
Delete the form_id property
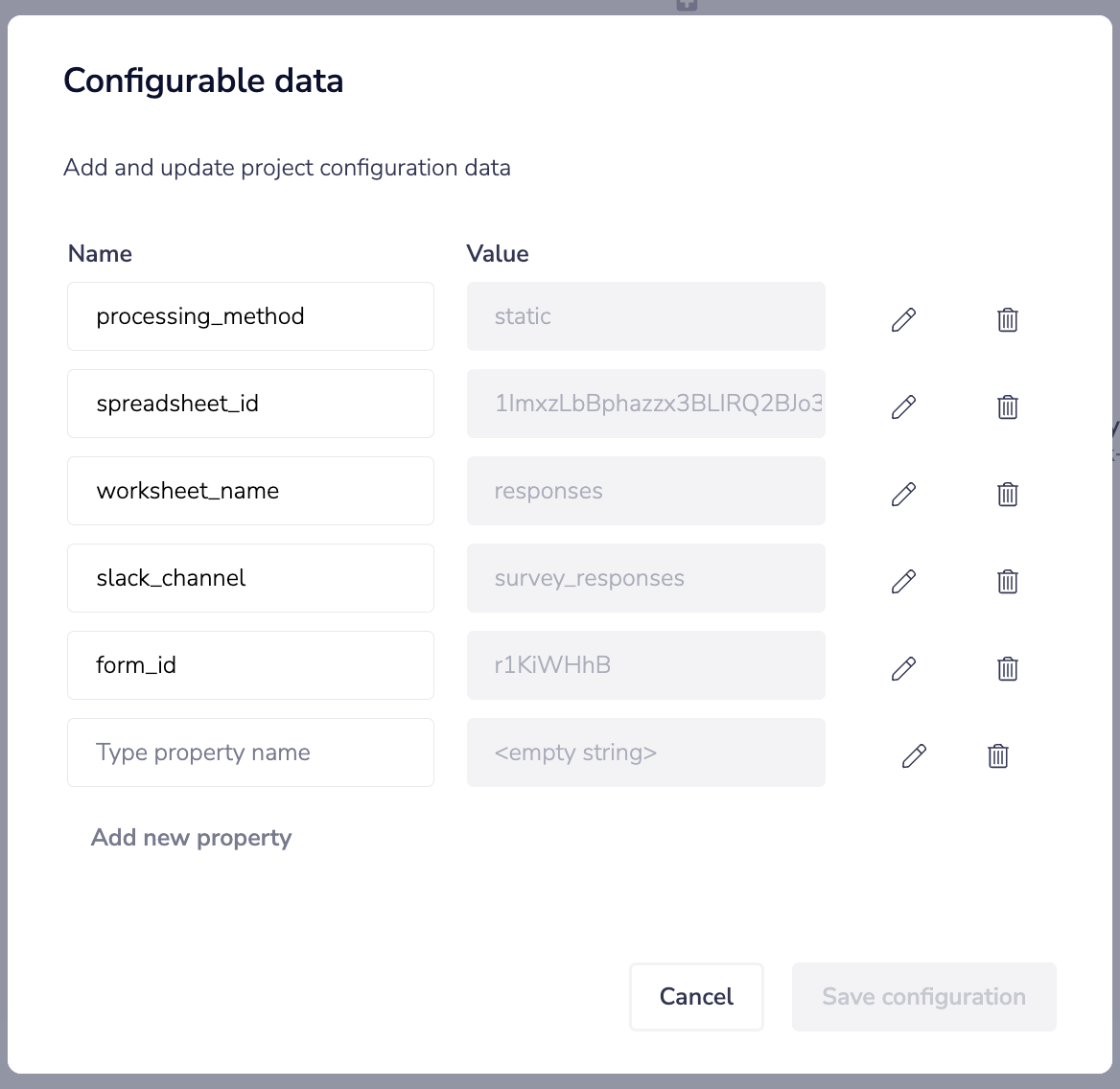tap(1007, 668)
